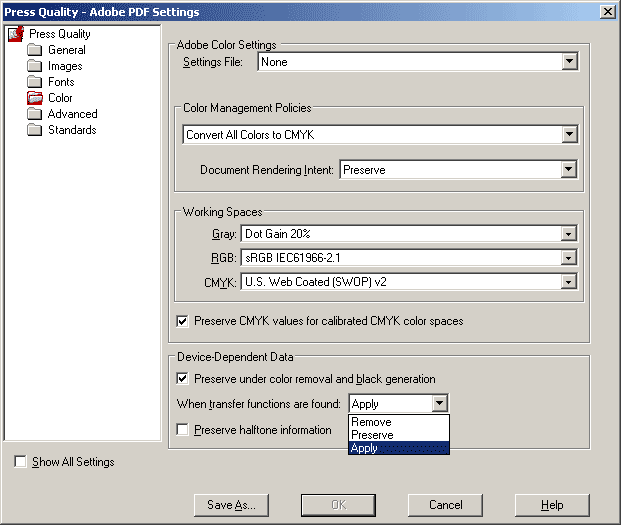This screenshot has width=621, height=525.
Task: Click the open Color folder icon
Action: pyautogui.click(x=34, y=98)
